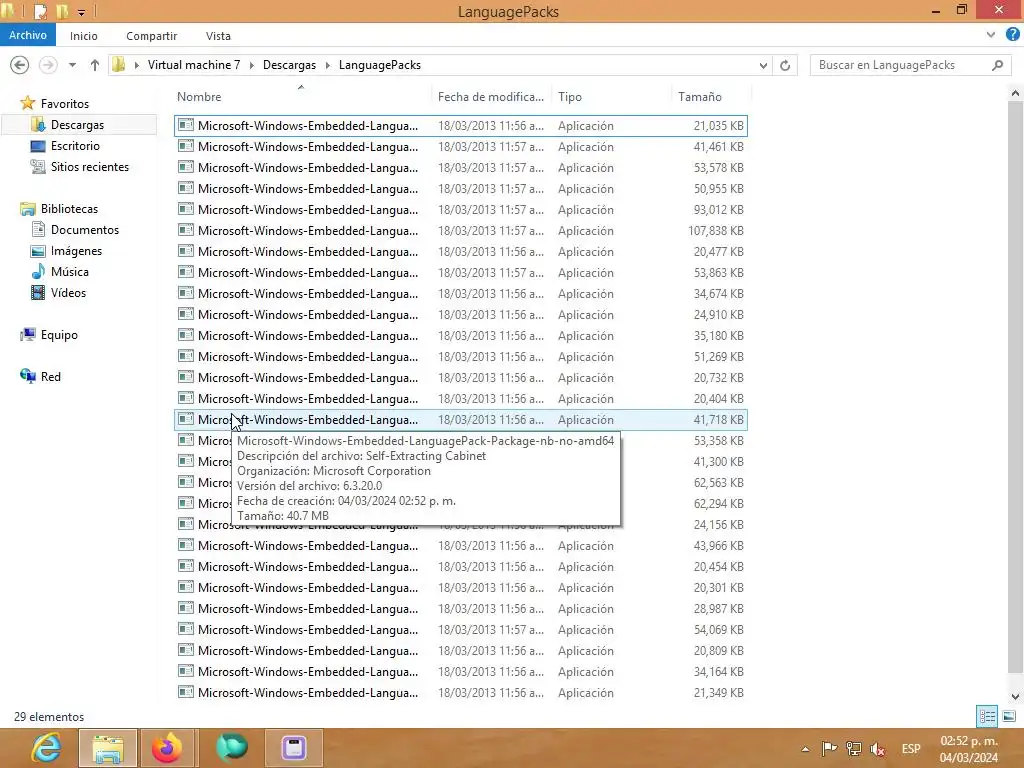Click the file icon of the 24,910 KB file
The width and height of the screenshot is (1024, 768).
tap(186, 314)
